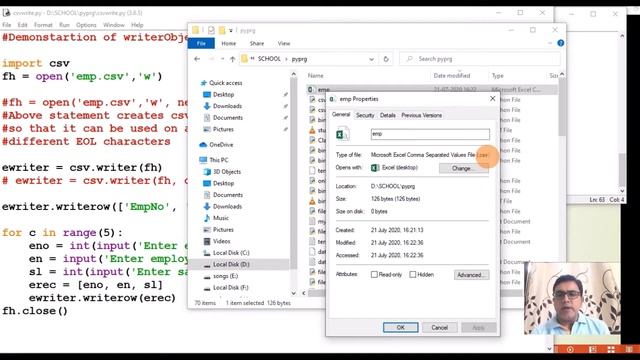Click the file list scroll left arrow
The width and height of the screenshot is (640, 360).
[x=304, y=293]
